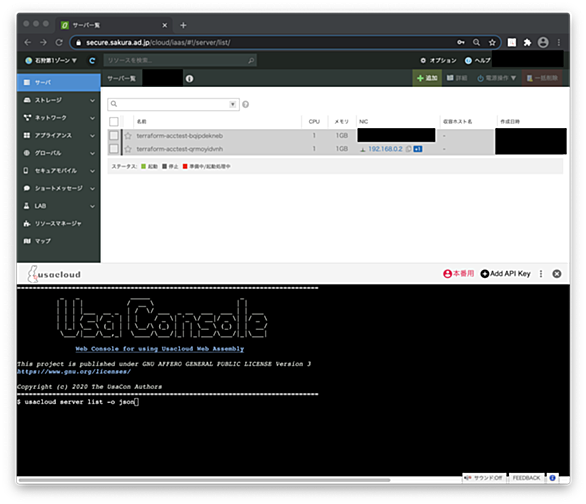Click the refresh icon beside the zone selector

tap(92, 61)
